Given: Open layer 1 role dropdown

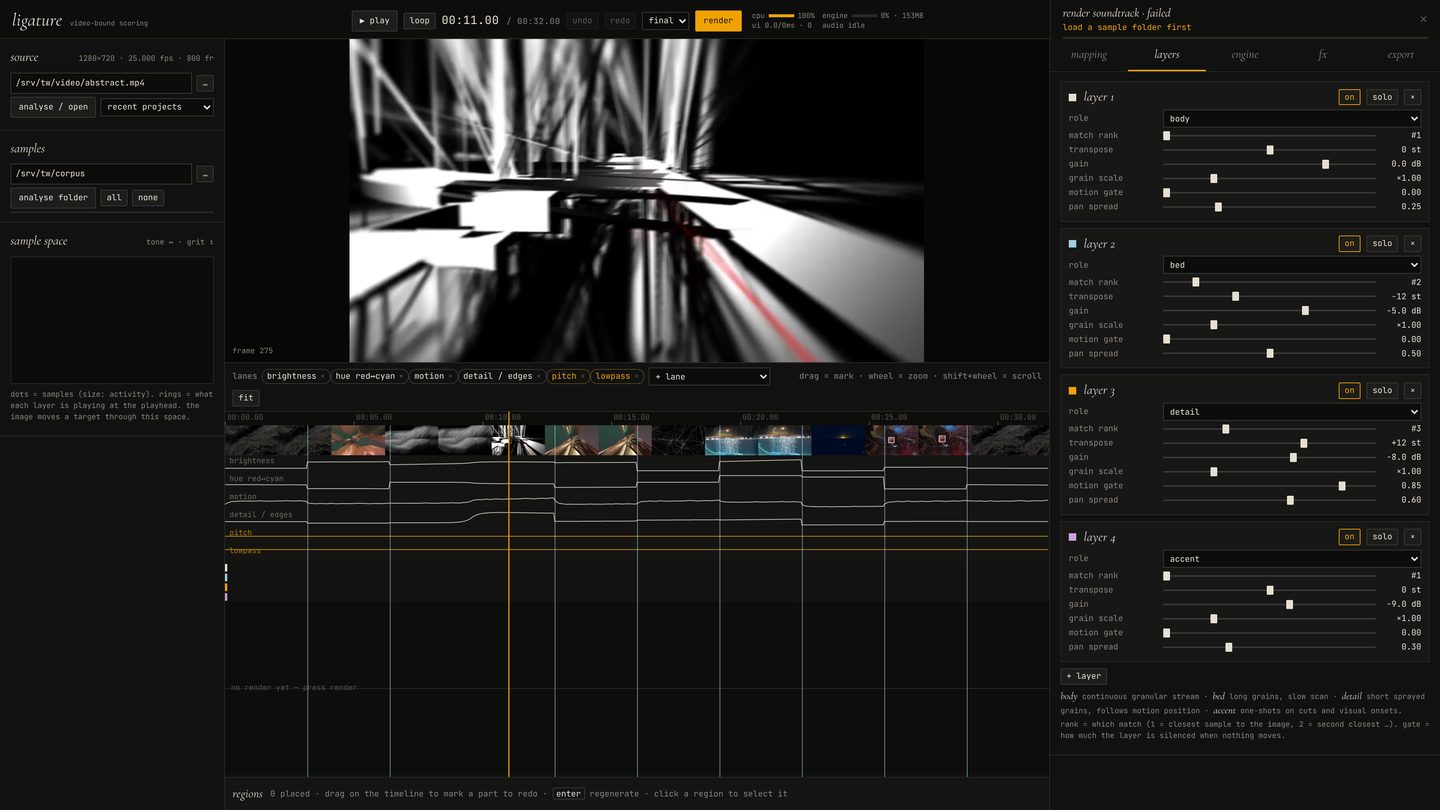Looking at the screenshot, I should (1292, 119).
